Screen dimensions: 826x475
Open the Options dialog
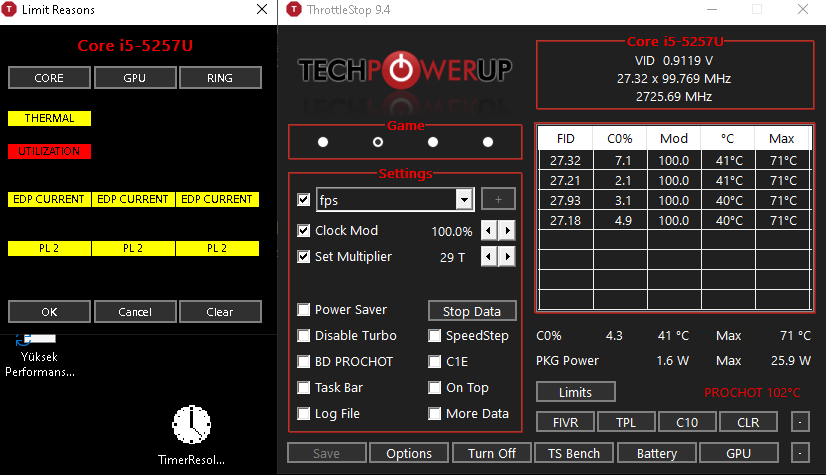point(409,453)
